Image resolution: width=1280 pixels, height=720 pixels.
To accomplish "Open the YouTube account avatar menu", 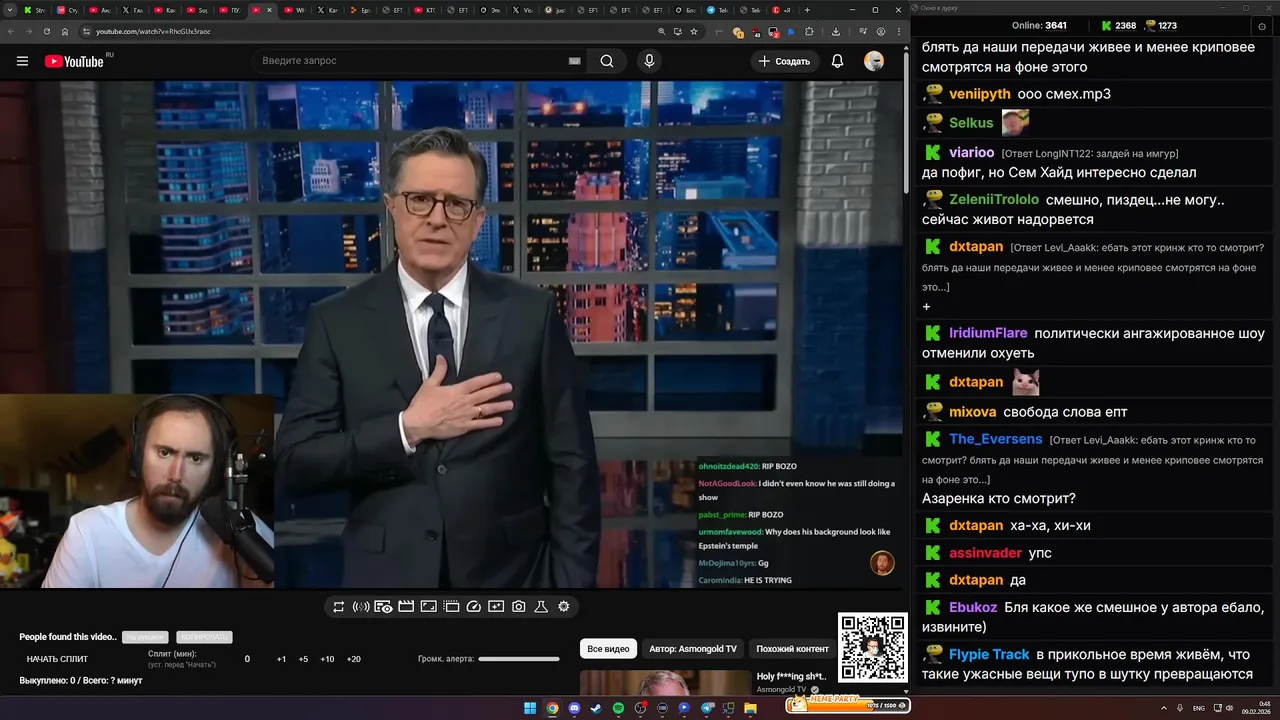I will click(x=874, y=61).
